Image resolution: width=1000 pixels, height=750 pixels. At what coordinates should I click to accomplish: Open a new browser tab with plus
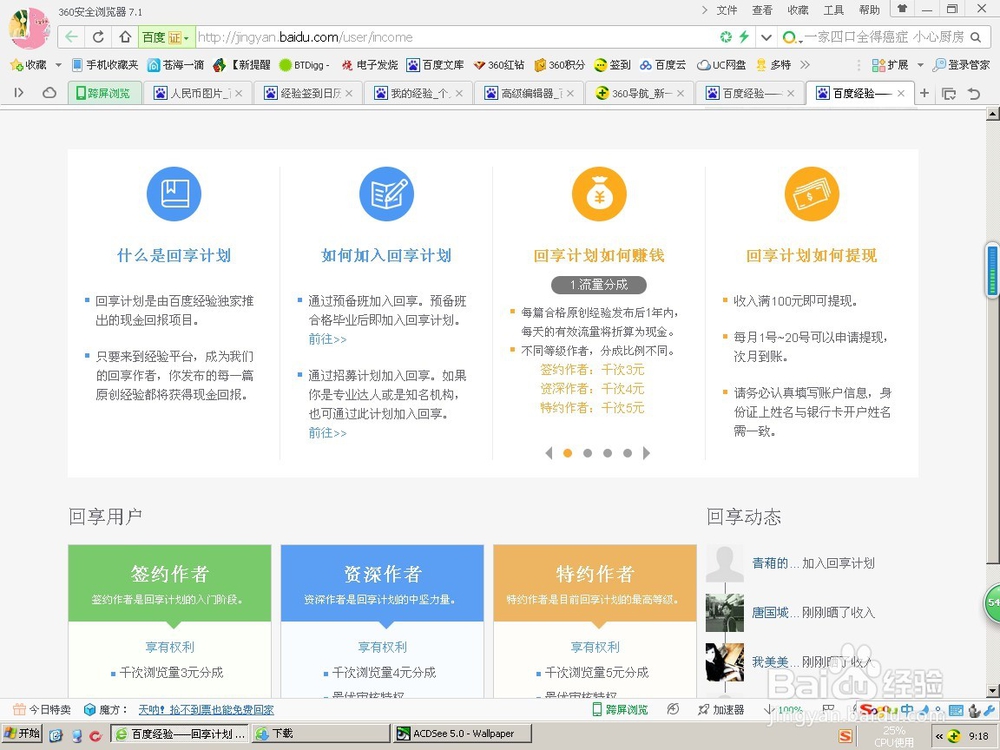(924, 93)
